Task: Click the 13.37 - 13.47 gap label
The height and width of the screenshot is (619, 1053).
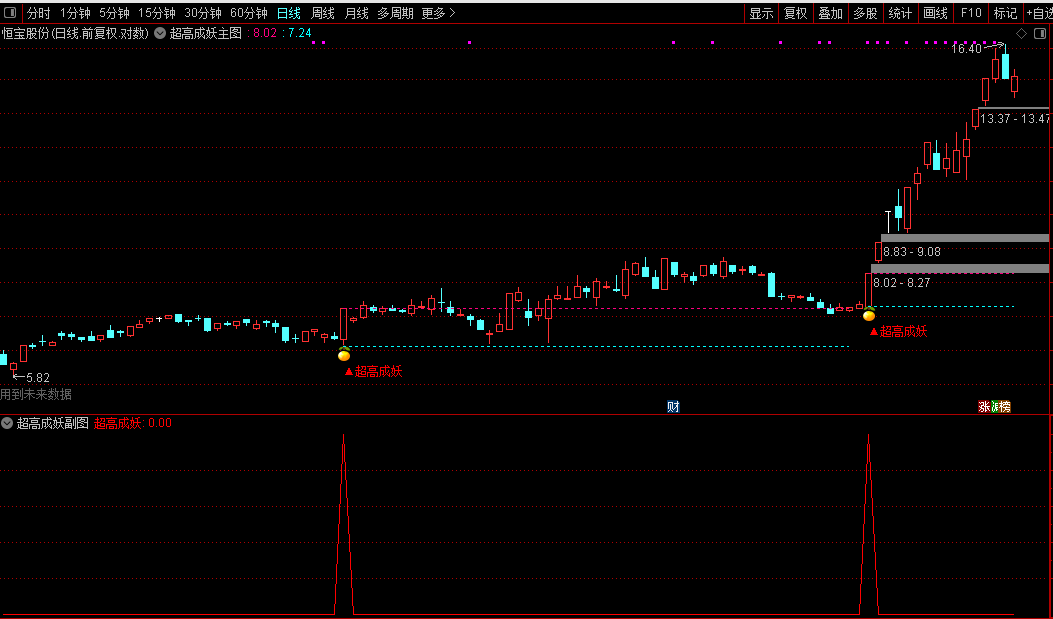Action: [1015, 119]
